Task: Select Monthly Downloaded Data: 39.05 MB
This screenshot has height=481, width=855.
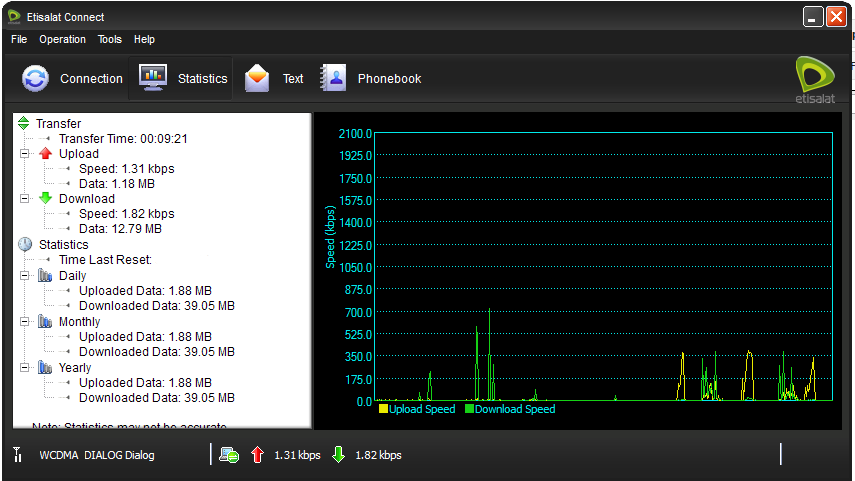Action: tap(156, 352)
